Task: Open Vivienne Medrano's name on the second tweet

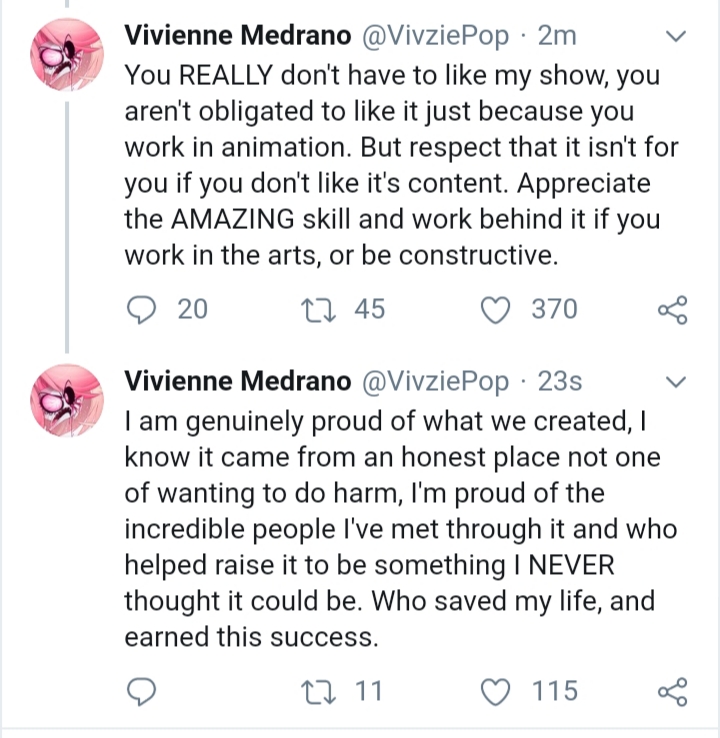Action: click(x=238, y=381)
